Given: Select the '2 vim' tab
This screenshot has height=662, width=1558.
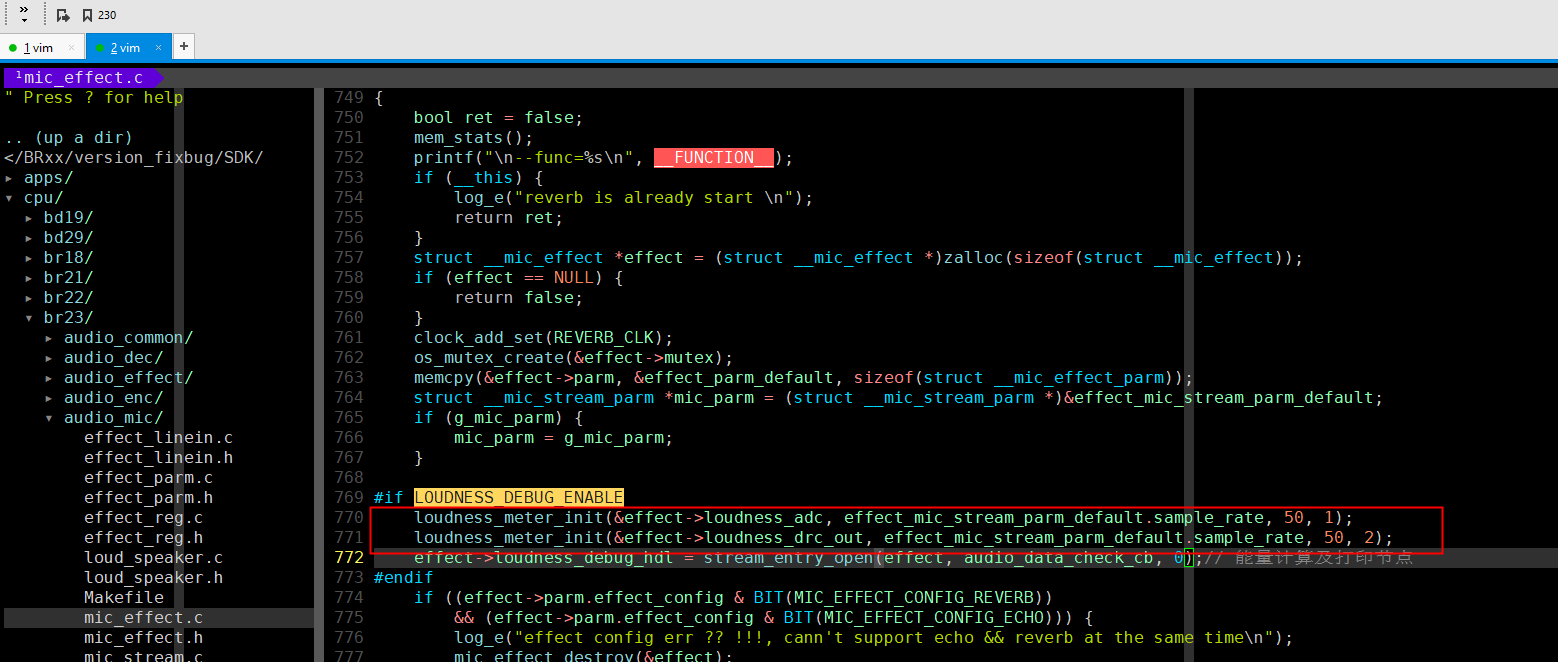Looking at the screenshot, I should click(x=126, y=47).
